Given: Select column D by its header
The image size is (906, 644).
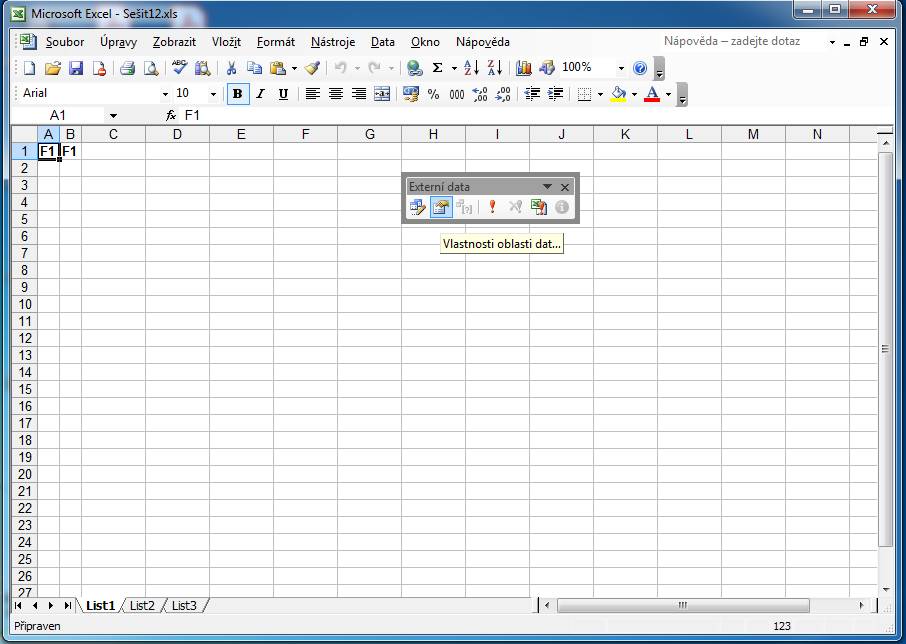Looking at the screenshot, I should 177,135.
